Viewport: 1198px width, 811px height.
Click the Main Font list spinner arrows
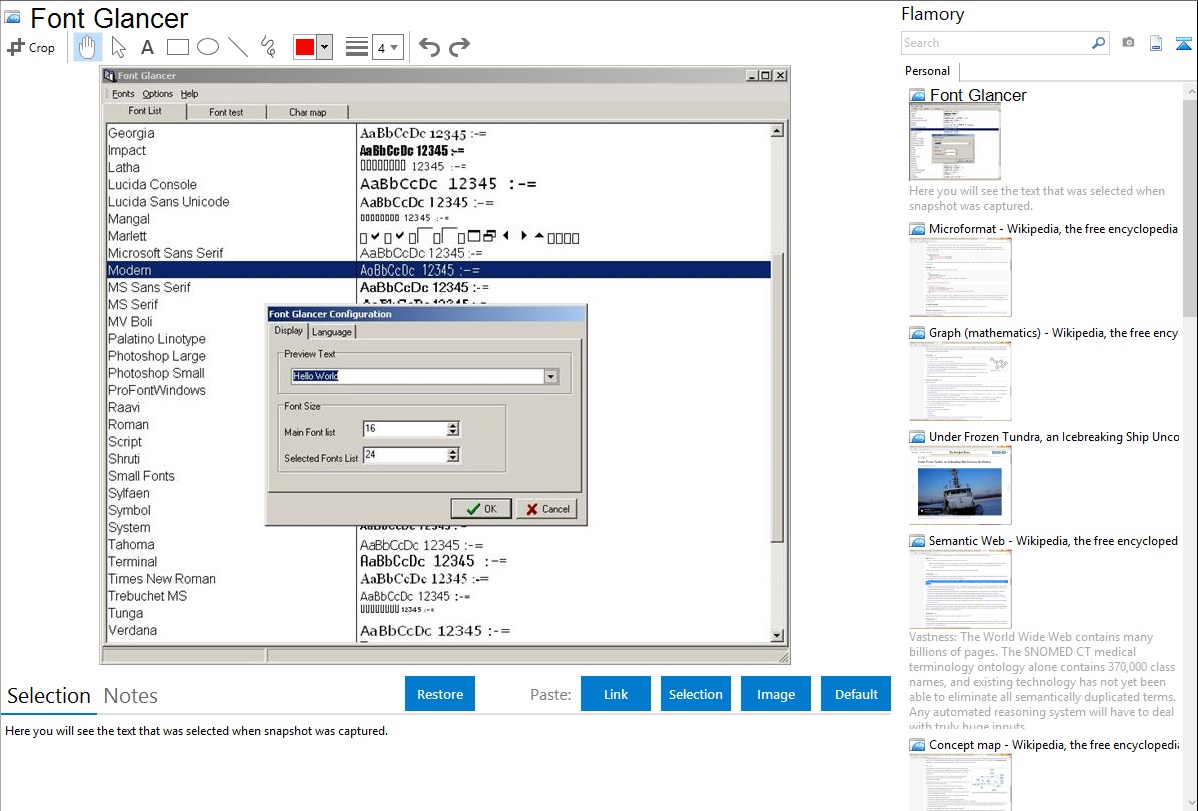[453, 429]
